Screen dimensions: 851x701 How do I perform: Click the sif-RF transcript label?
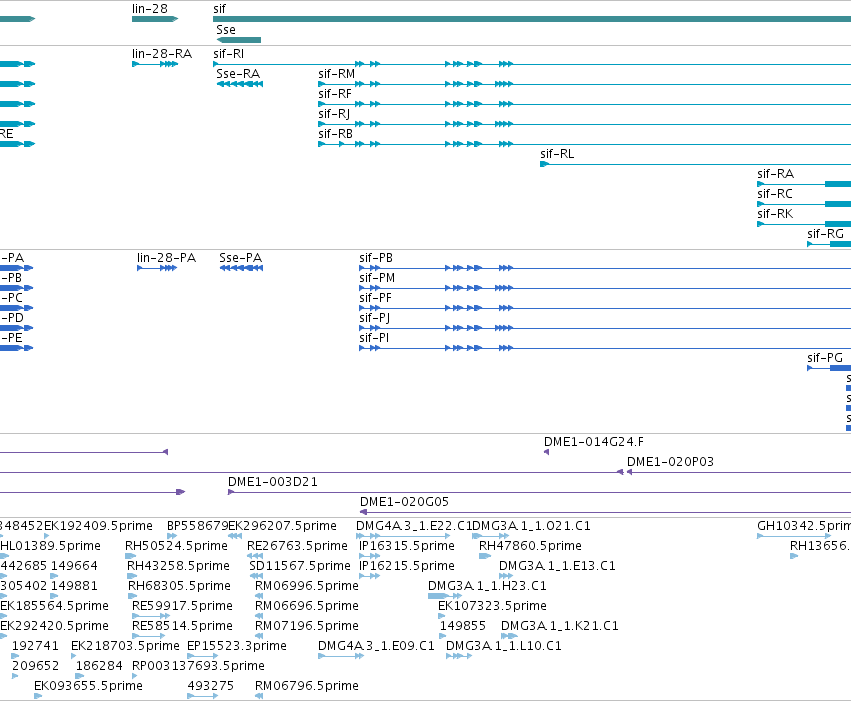pyautogui.click(x=335, y=94)
